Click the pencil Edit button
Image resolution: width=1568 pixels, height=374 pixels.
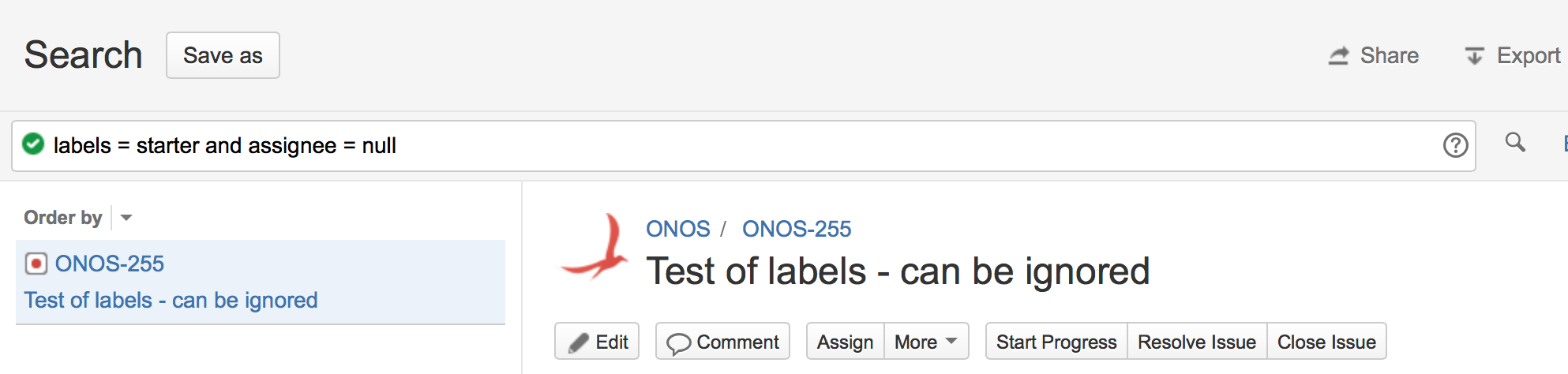597,342
